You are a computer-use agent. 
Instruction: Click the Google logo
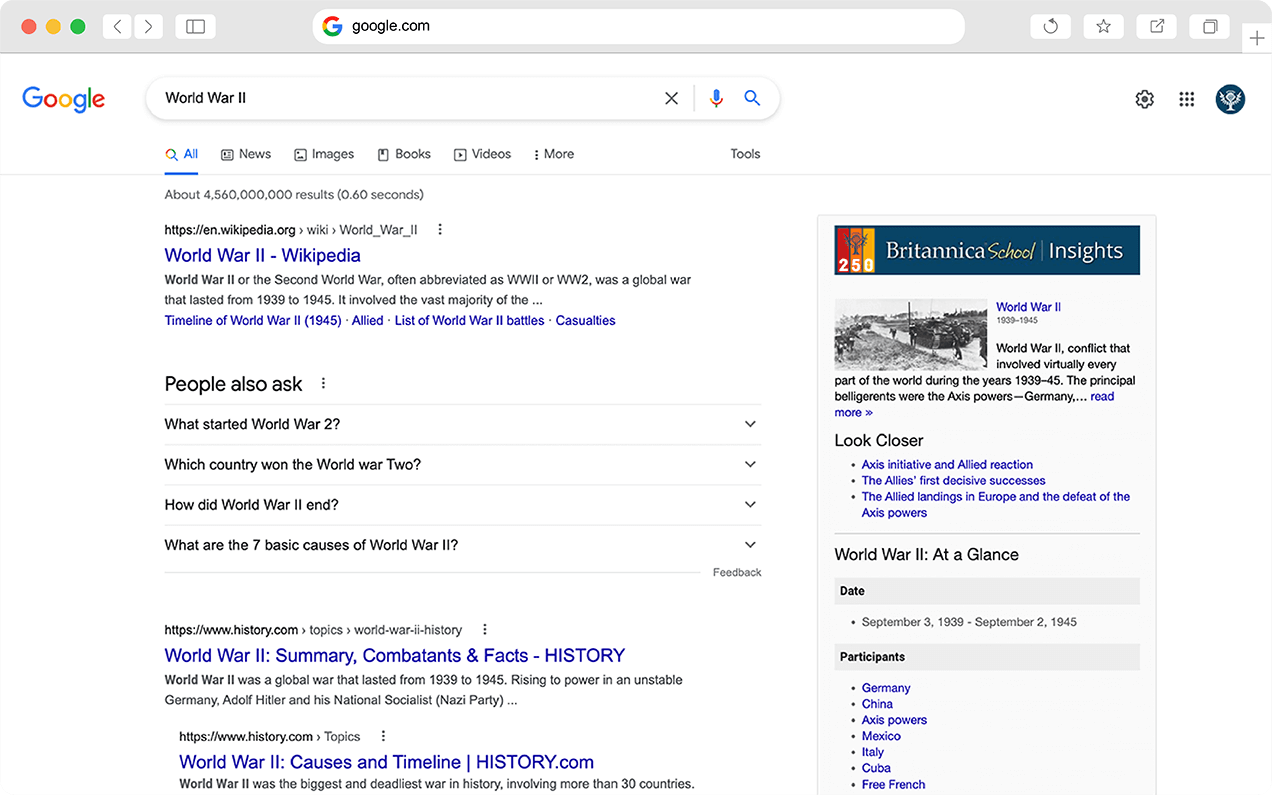pyautogui.click(x=64, y=99)
